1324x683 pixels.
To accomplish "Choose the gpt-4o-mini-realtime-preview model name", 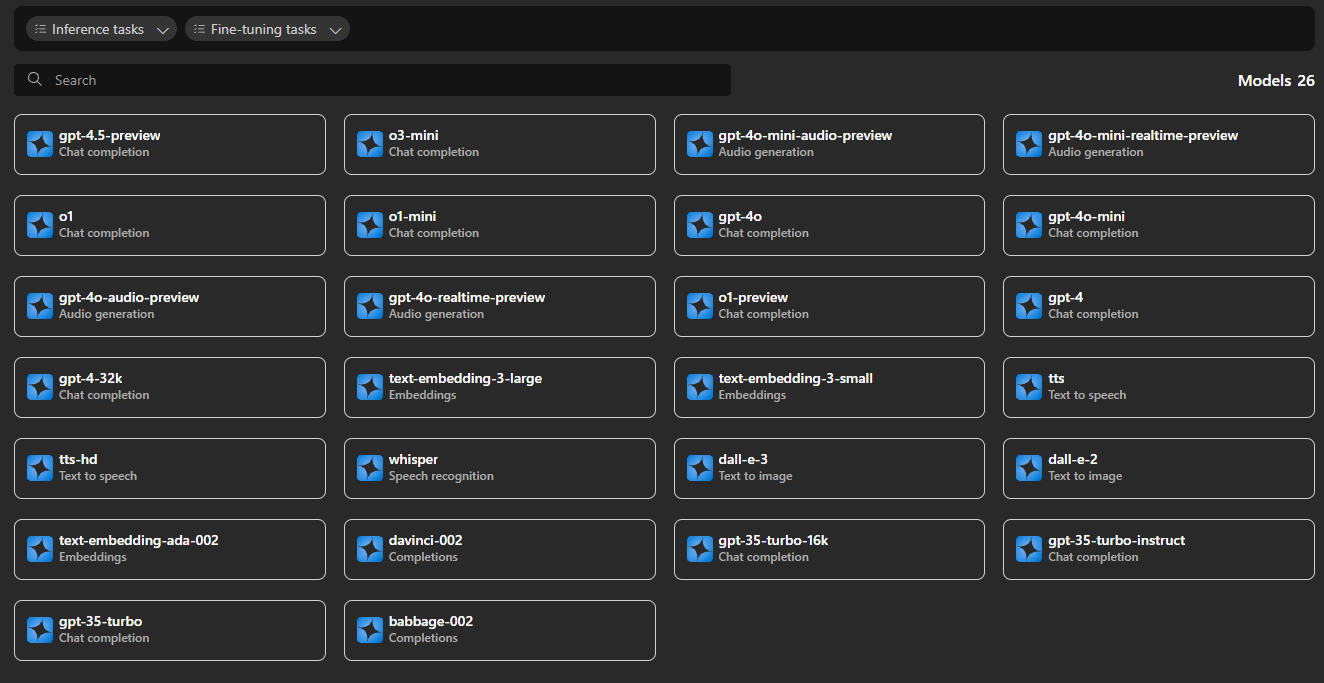I will 1143,136.
